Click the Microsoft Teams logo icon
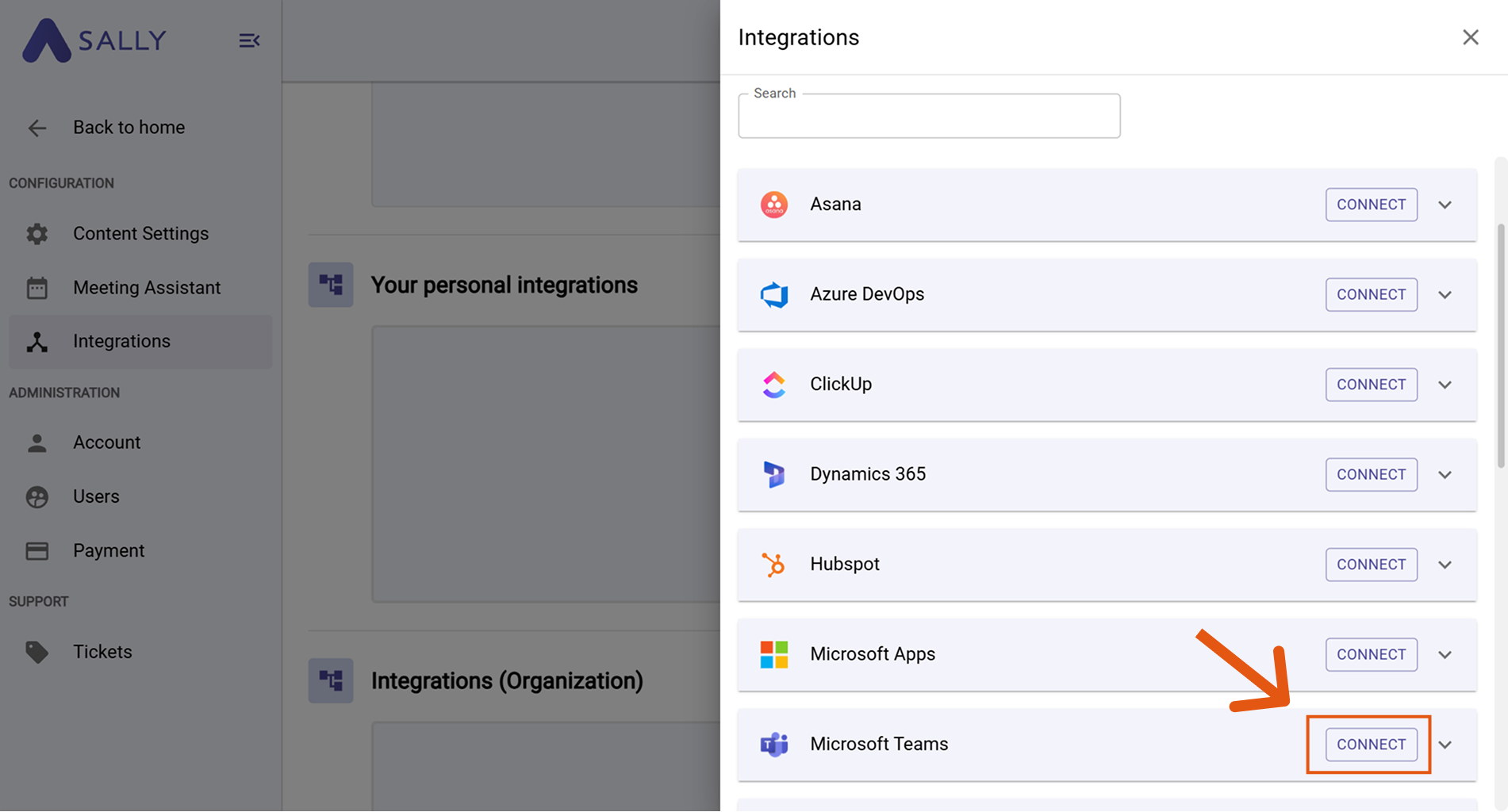The height and width of the screenshot is (812, 1508). pyautogui.click(x=774, y=745)
